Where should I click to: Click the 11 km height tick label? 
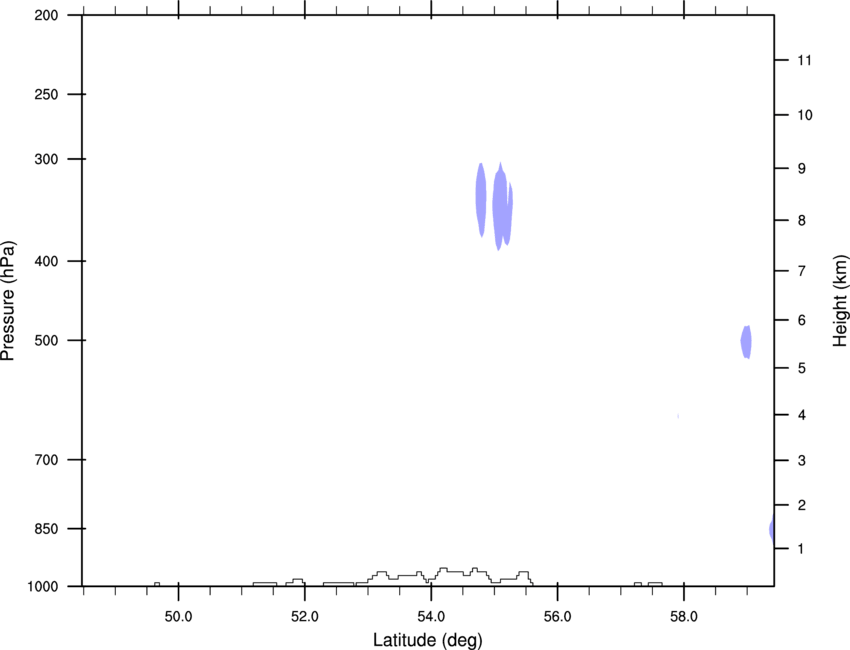pyautogui.click(x=804, y=60)
